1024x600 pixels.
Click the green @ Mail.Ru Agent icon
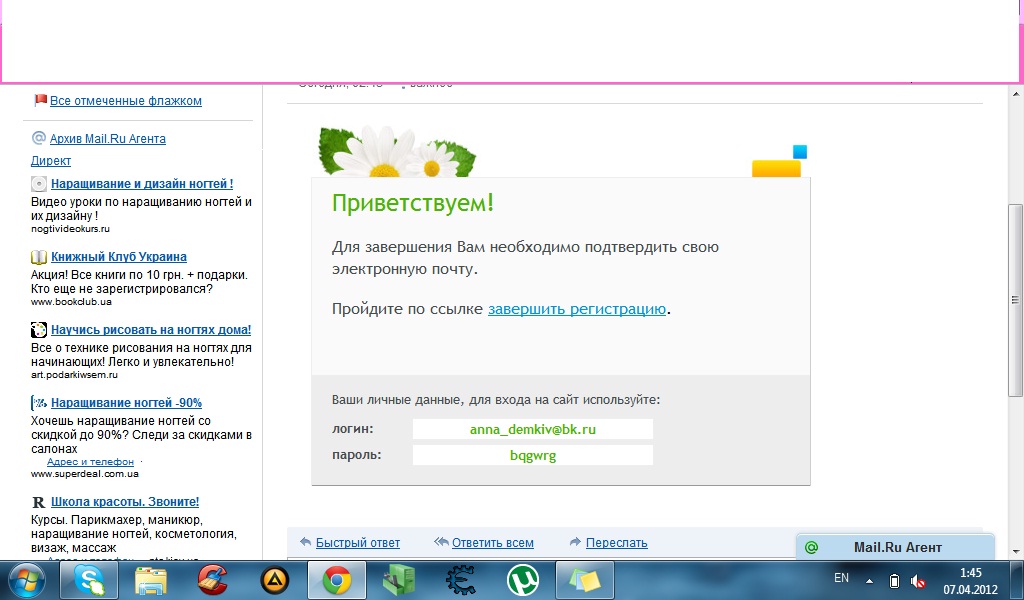(811, 547)
